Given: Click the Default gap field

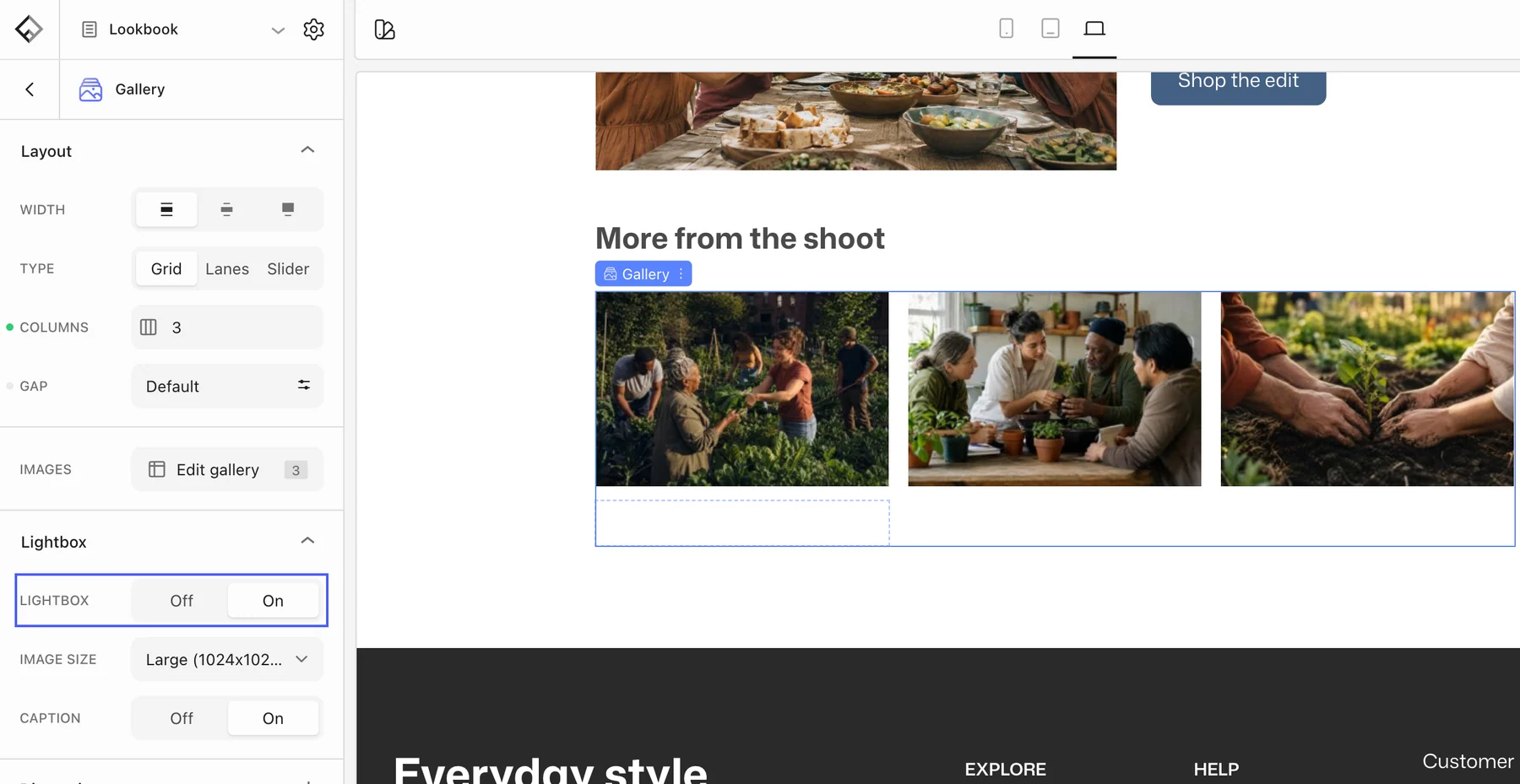Looking at the screenshot, I should pyautogui.click(x=227, y=386).
